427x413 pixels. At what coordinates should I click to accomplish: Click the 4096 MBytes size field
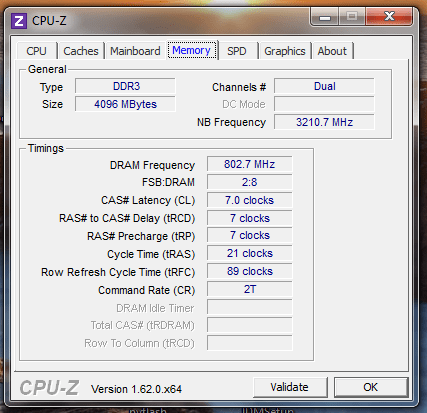point(125,104)
